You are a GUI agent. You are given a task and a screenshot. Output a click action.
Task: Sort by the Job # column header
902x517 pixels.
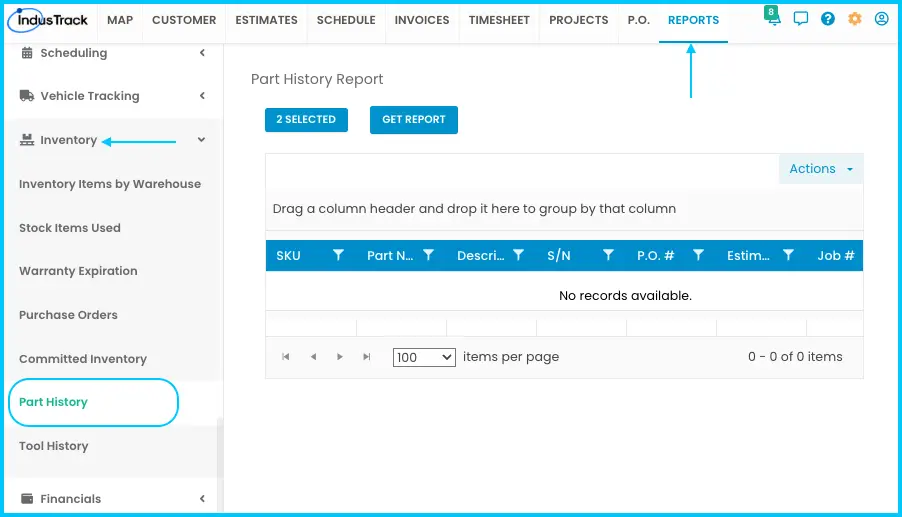click(x=836, y=255)
